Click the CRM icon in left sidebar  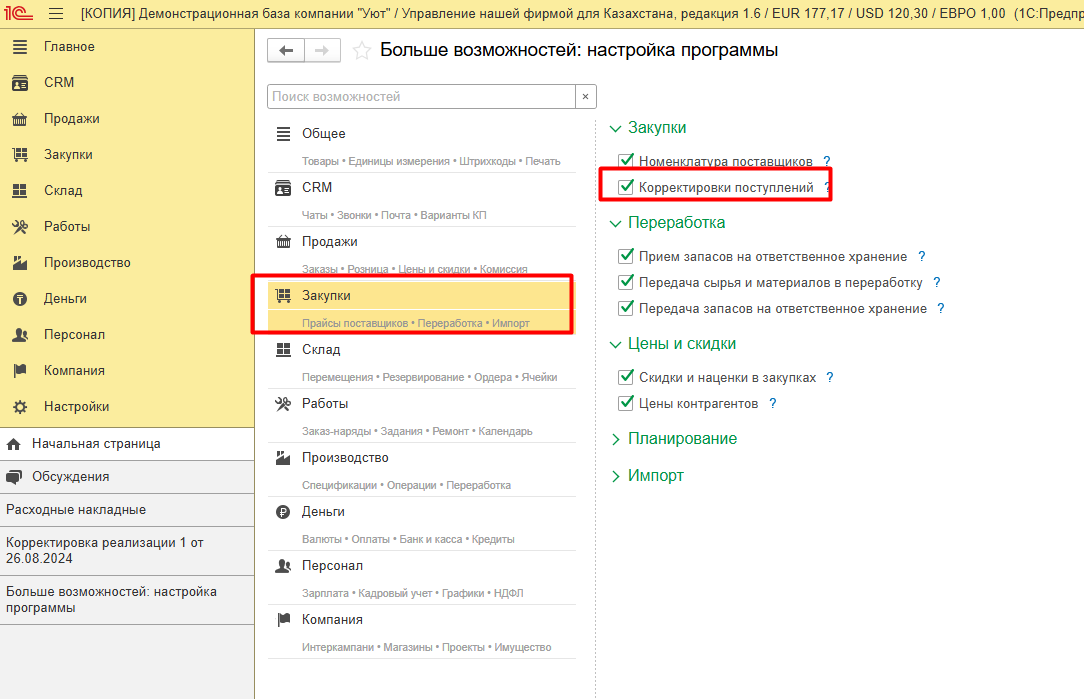pyautogui.click(x=20, y=83)
